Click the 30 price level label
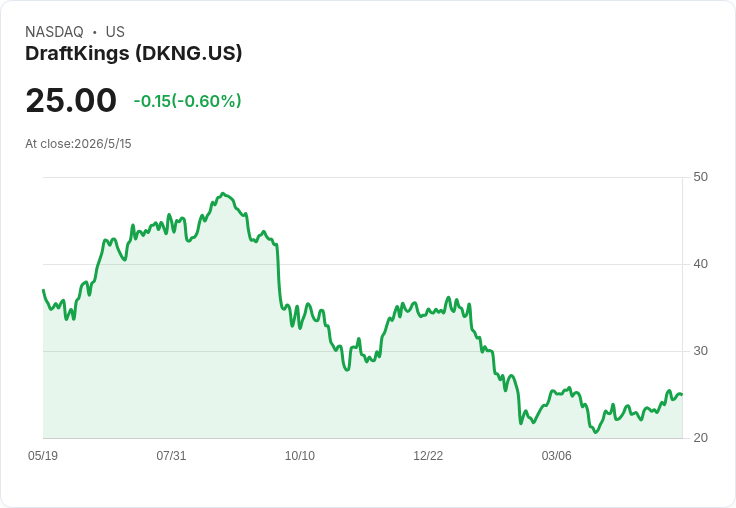Viewport: 736px width, 508px height. (x=700, y=351)
